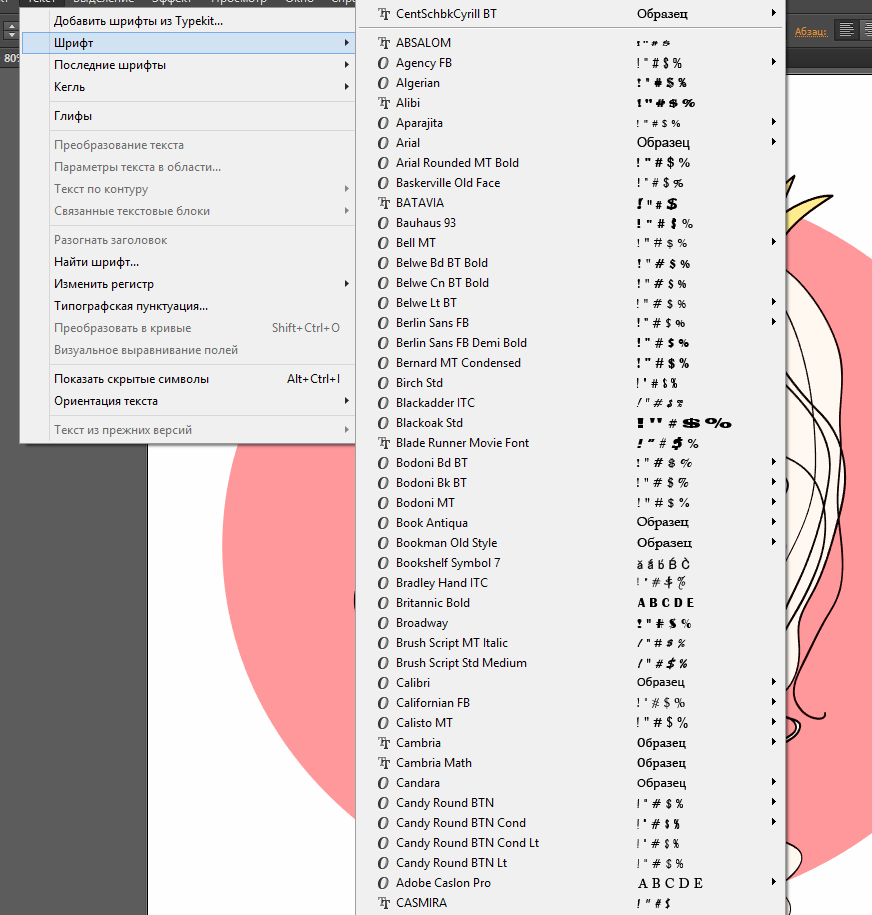This screenshot has width=872, height=915.
Task: Click the icon for Brush Script Std Medium
Action: click(x=383, y=663)
